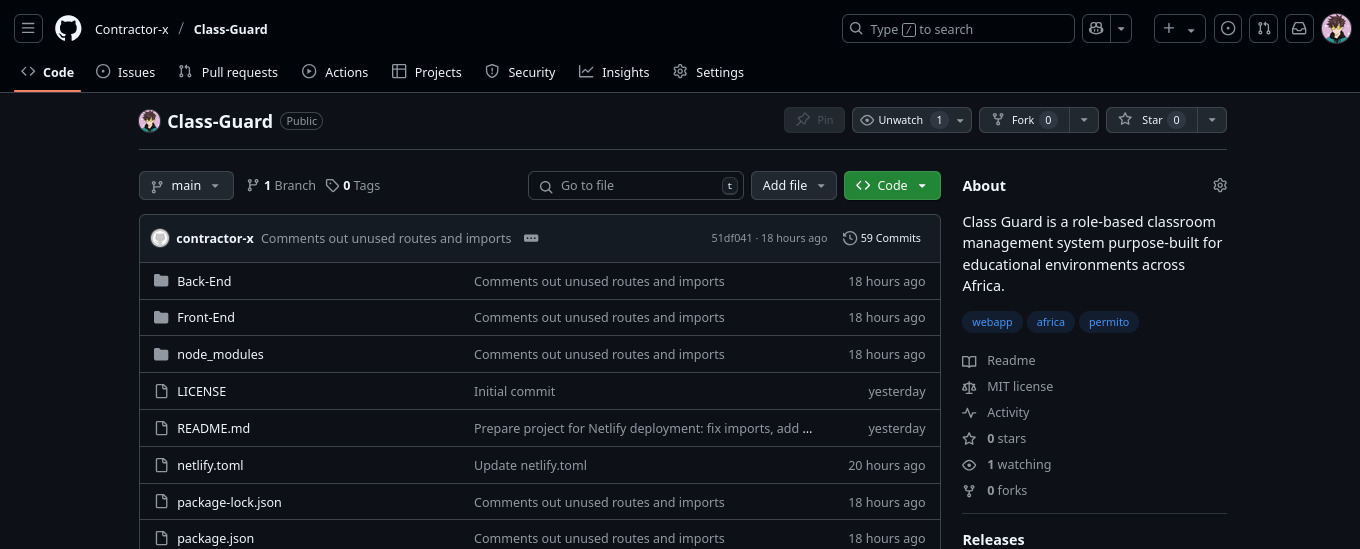Click the Front-End folder icon

pyautogui.click(x=161, y=317)
